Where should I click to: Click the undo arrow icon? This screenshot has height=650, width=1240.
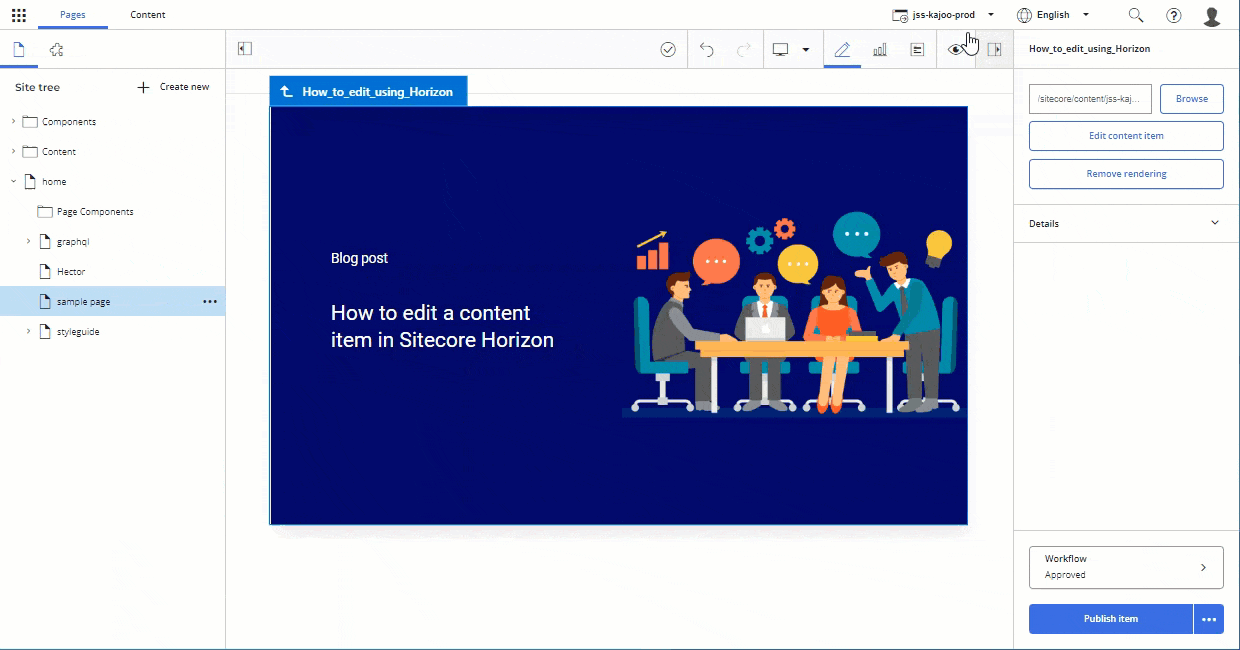point(707,49)
